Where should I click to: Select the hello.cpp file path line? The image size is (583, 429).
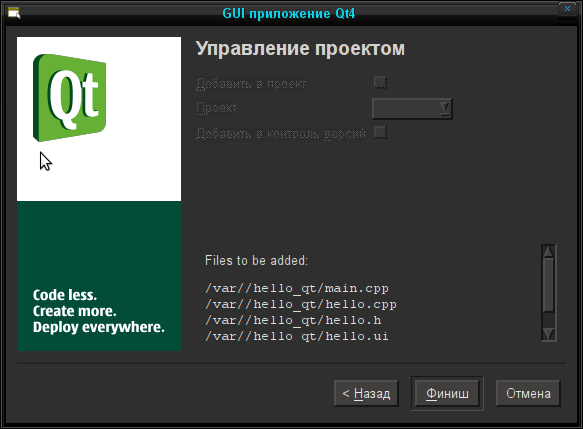[x=301, y=304]
